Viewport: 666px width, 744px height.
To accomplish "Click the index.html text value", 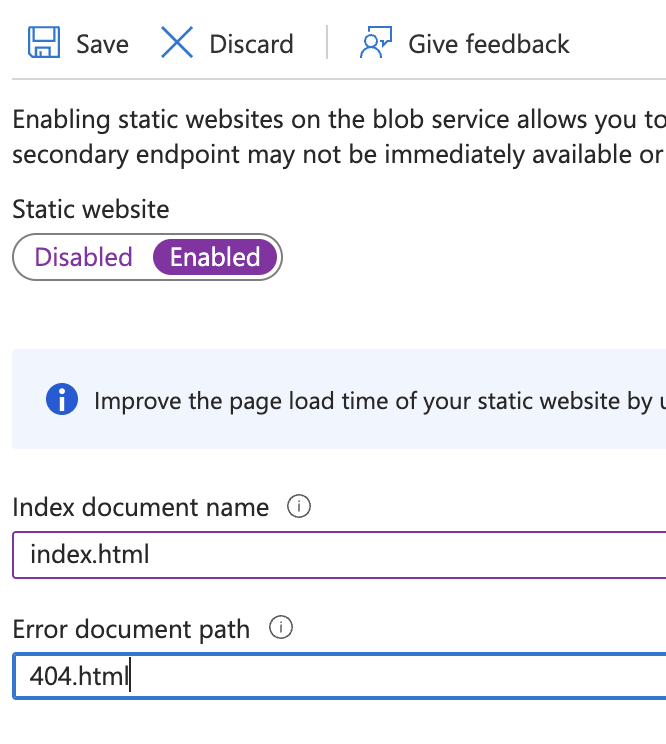I will [90, 554].
